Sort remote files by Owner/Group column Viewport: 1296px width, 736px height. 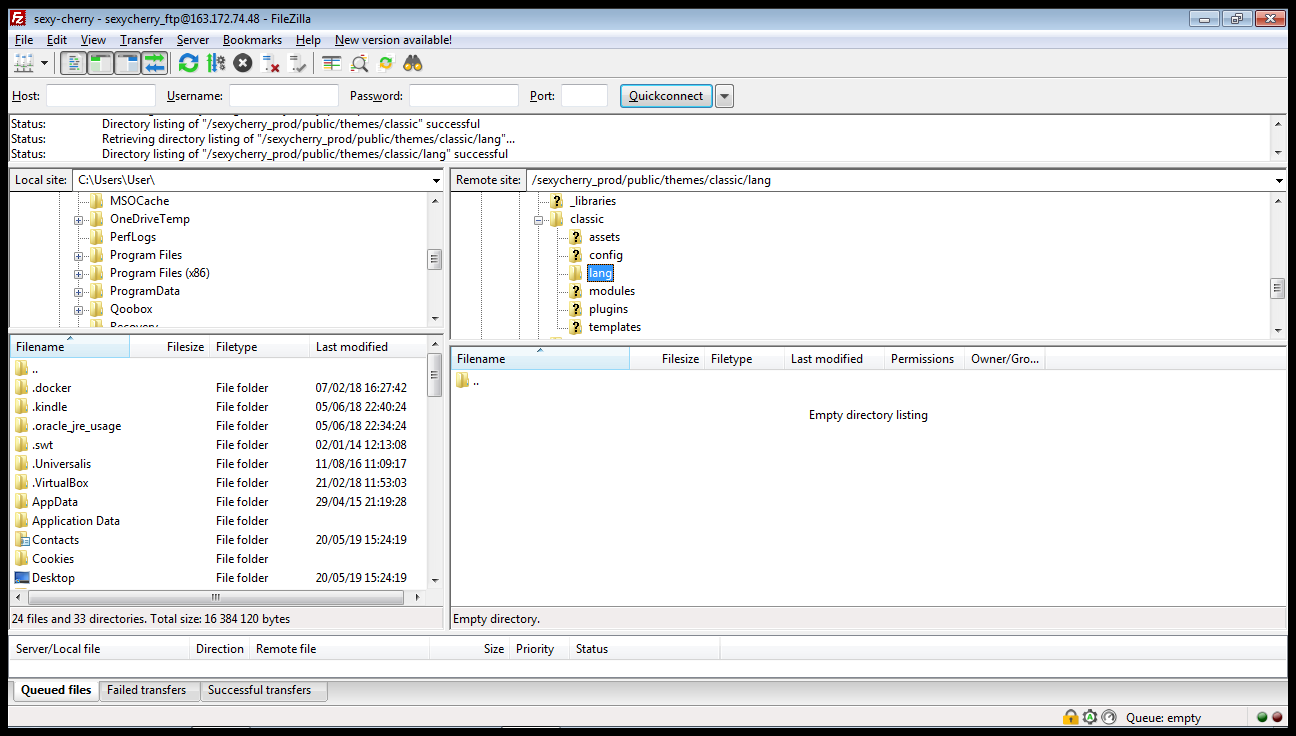1005,359
